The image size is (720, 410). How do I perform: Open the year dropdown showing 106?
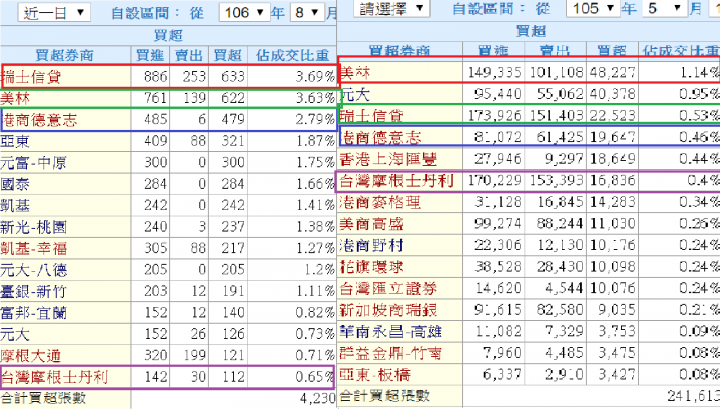(245, 12)
